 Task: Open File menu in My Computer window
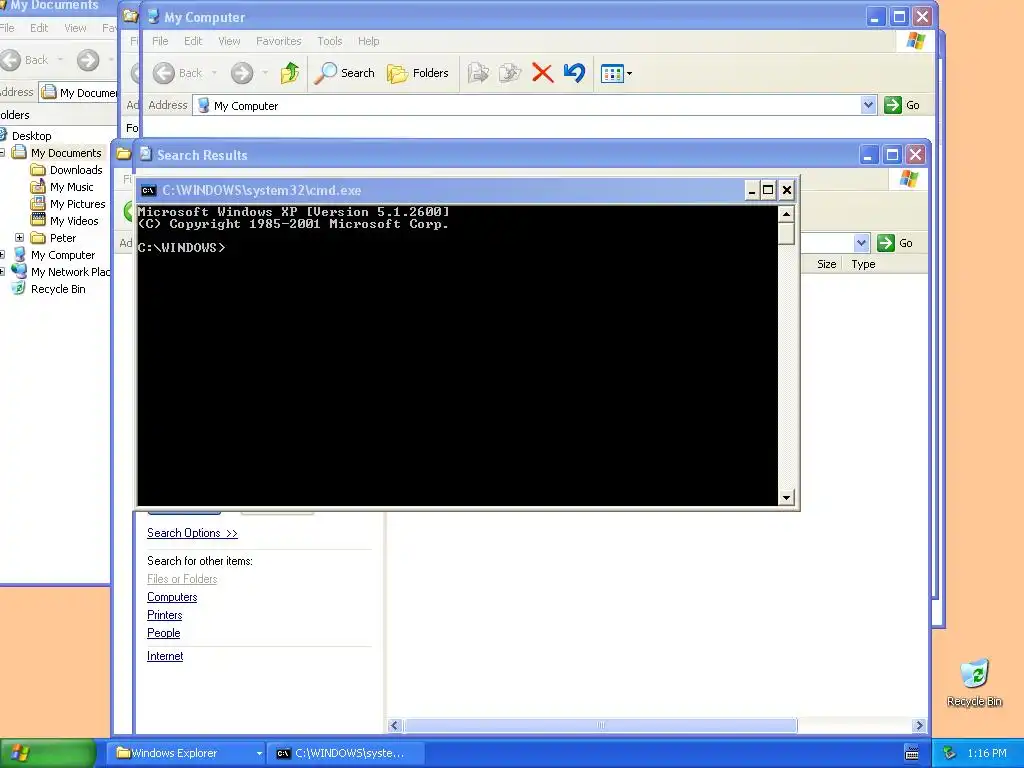point(160,41)
